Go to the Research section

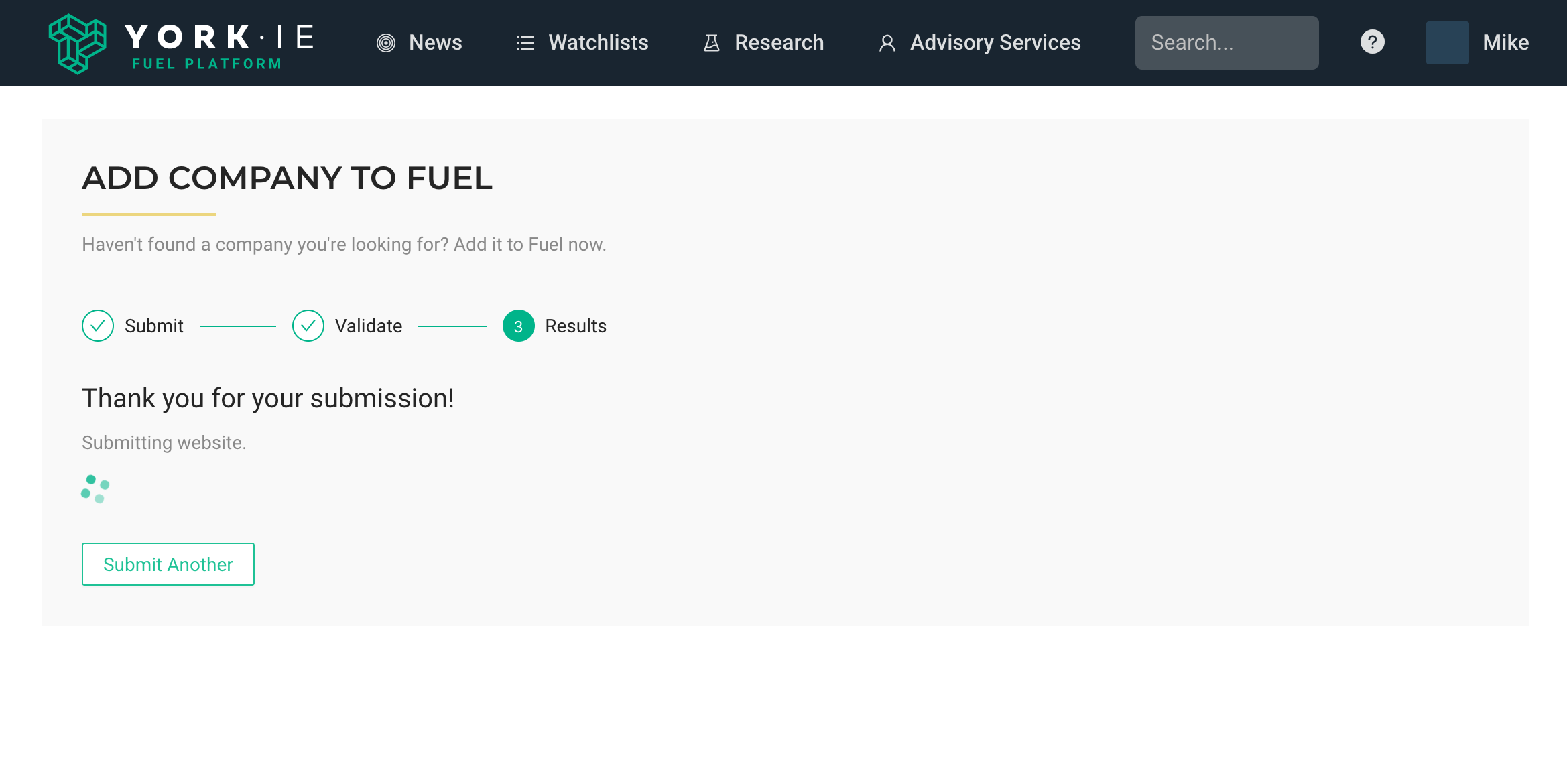point(763,42)
